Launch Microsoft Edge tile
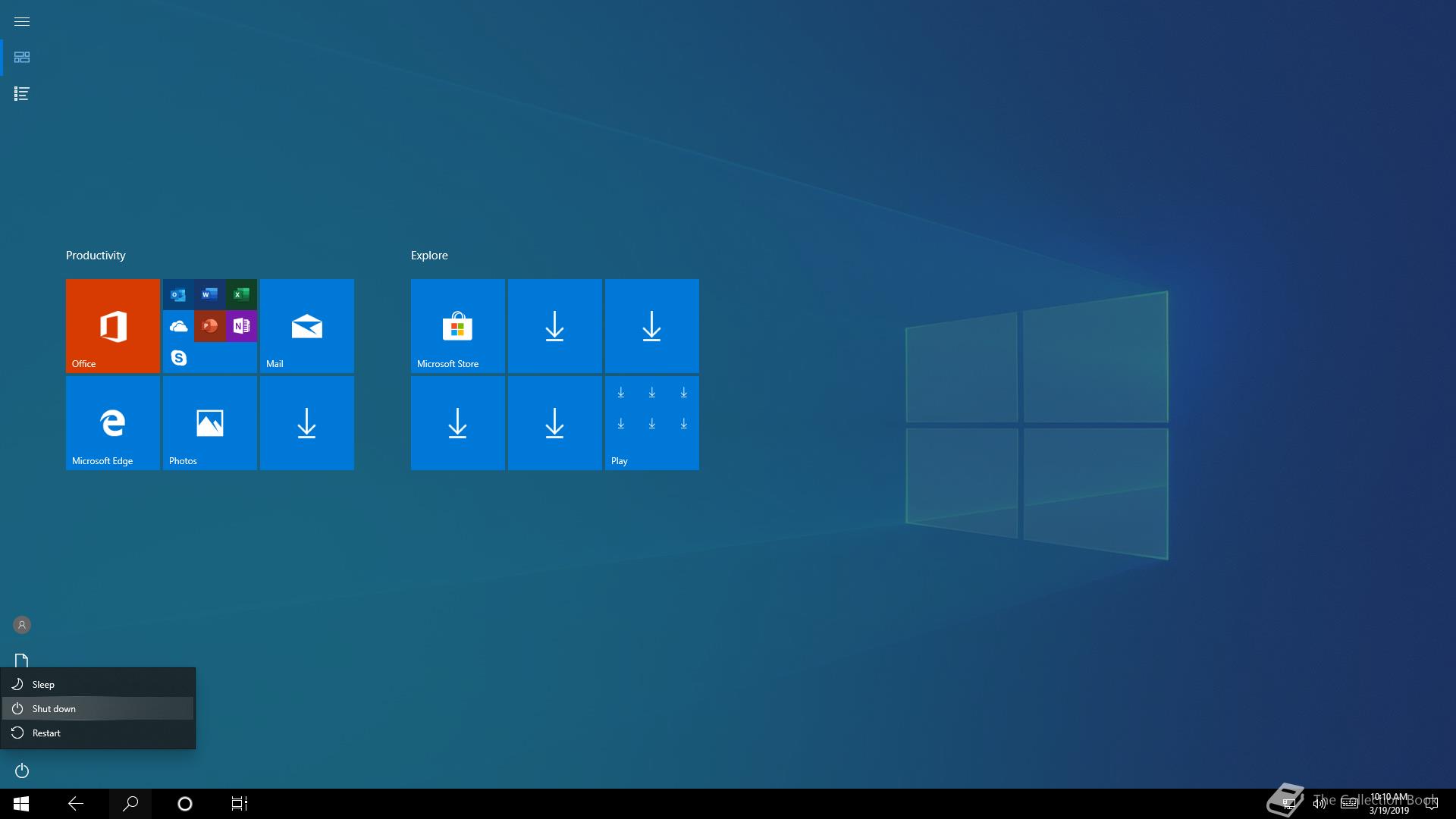Image resolution: width=1456 pixels, height=819 pixels. [x=112, y=422]
